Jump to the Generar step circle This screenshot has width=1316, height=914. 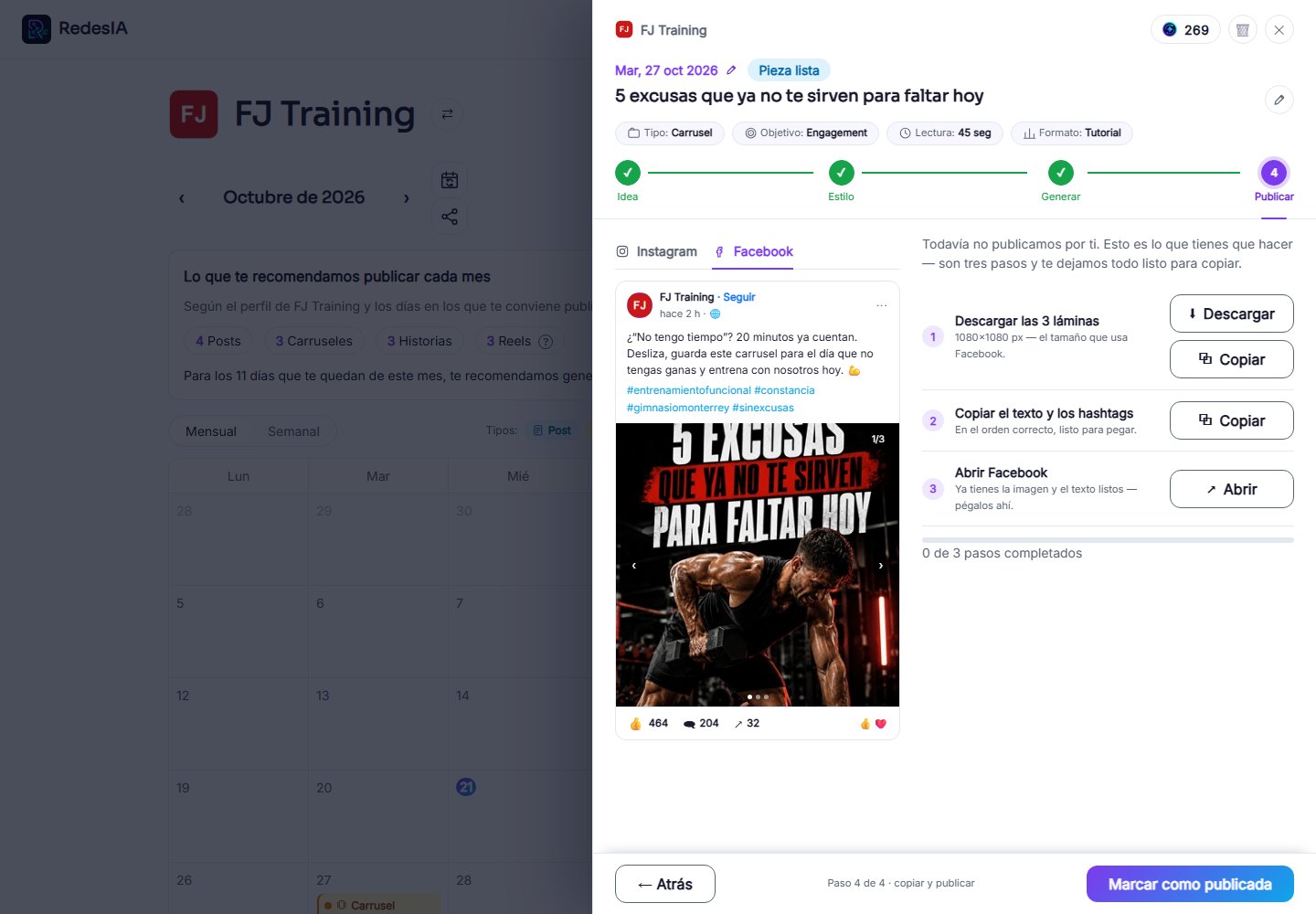(1060, 172)
